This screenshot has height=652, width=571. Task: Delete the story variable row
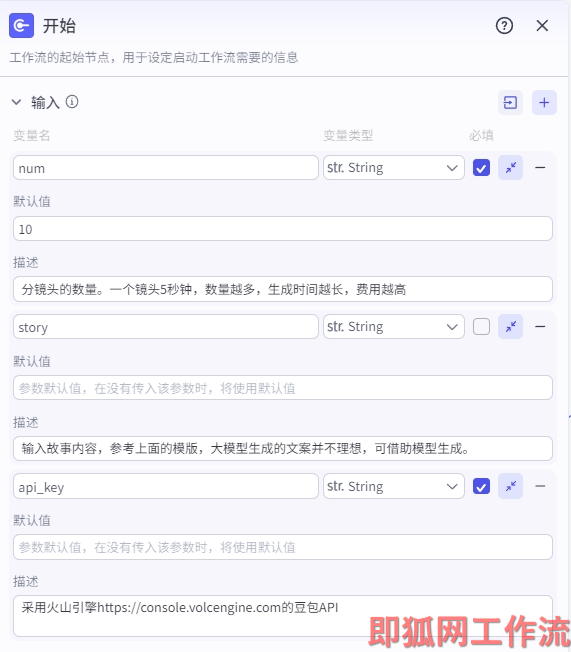click(540, 327)
